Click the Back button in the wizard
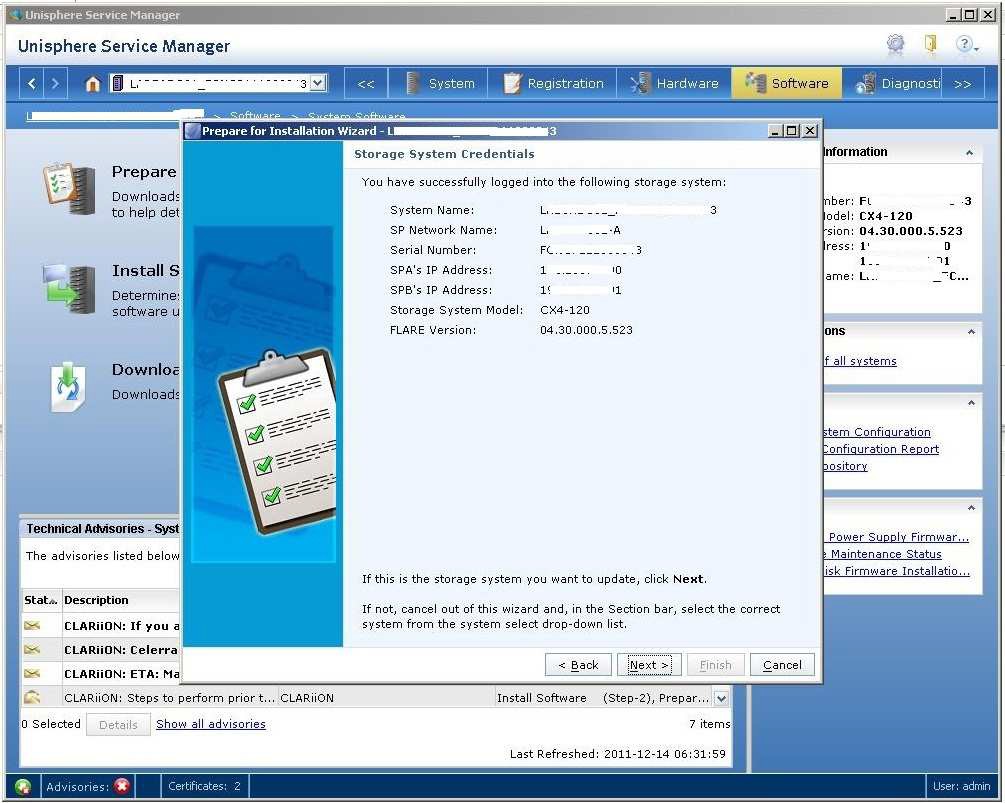1005x803 pixels. point(578,665)
